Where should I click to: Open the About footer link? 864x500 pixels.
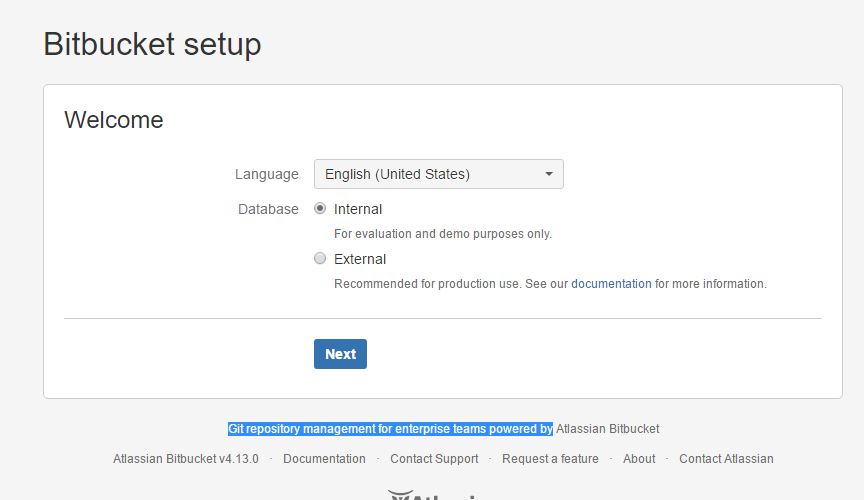click(639, 459)
